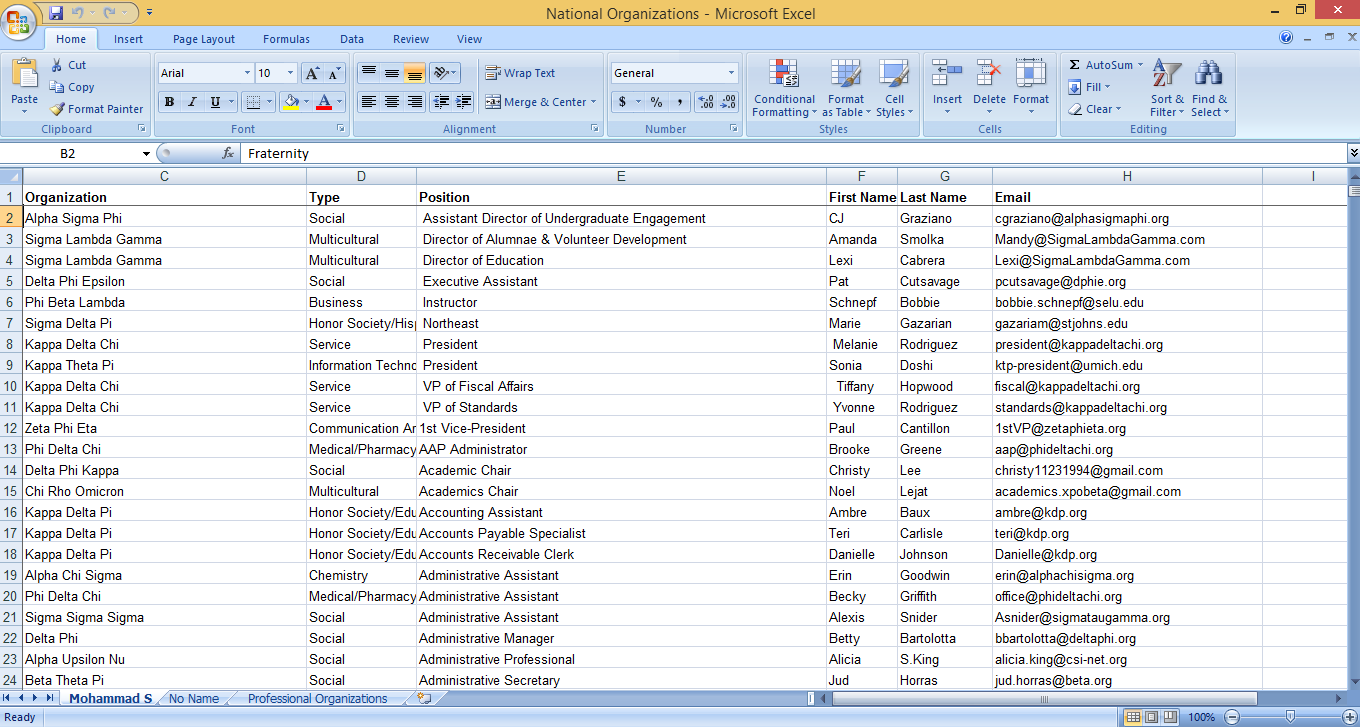The width and height of the screenshot is (1360, 727).
Task: Apply the red Font Color
Action: (x=323, y=102)
